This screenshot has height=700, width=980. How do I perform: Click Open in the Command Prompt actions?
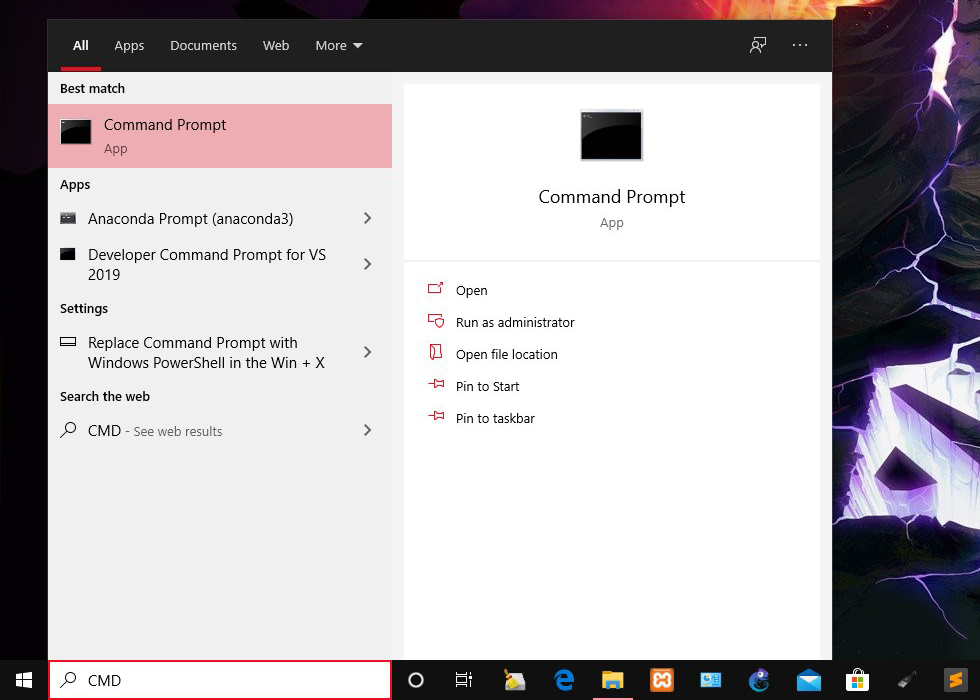point(471,291)
